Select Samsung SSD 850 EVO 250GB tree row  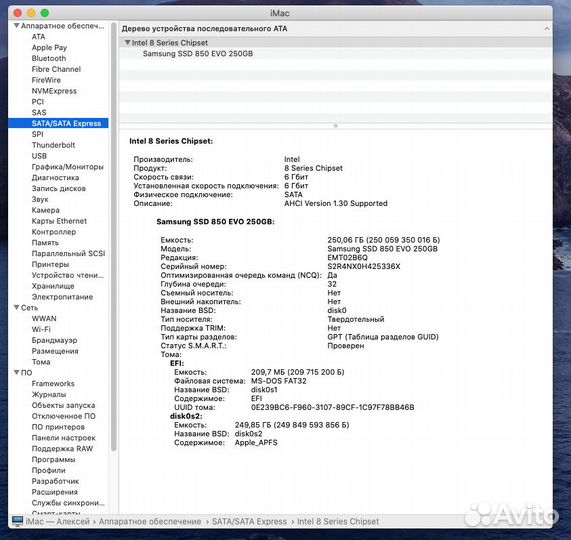click(x=335, y=54)
